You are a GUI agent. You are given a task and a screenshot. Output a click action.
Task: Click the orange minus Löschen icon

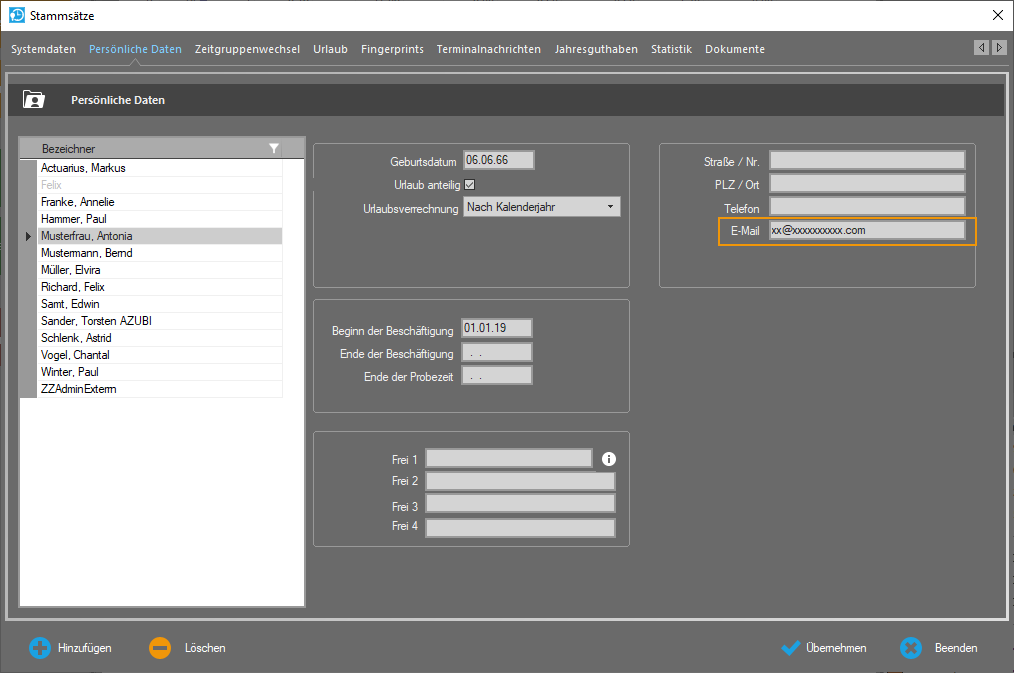(160, 648)
